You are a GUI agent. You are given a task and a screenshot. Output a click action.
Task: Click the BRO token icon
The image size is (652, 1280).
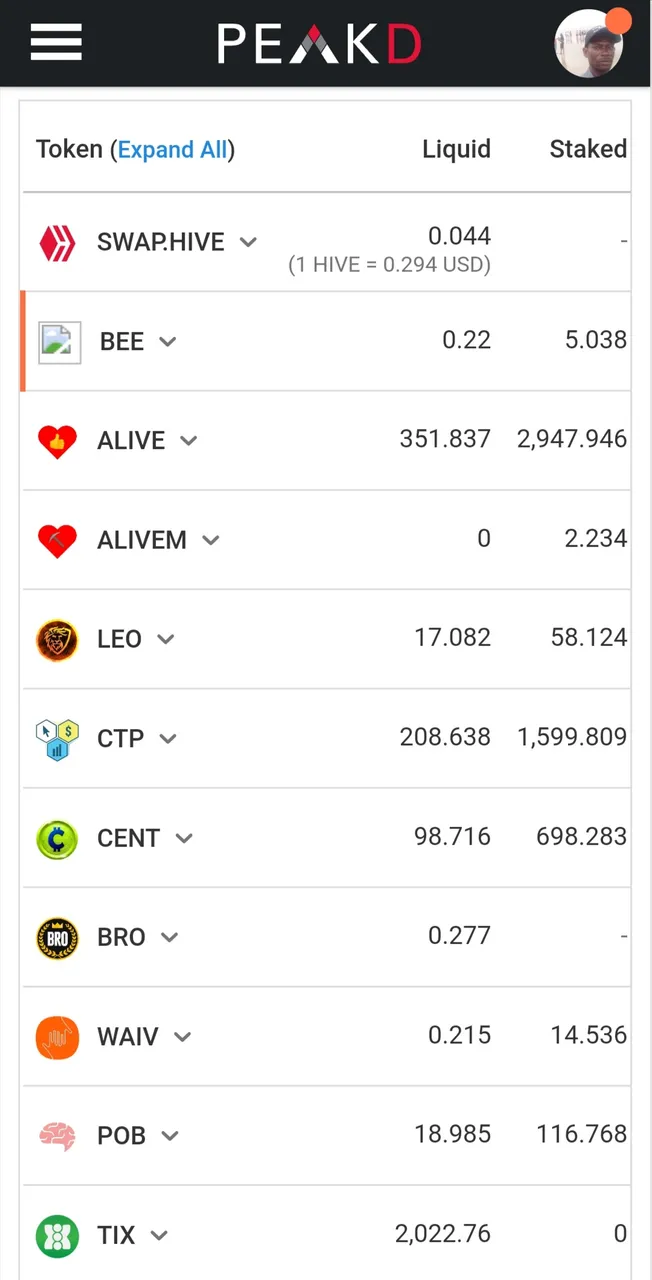[x=57, y=938]
